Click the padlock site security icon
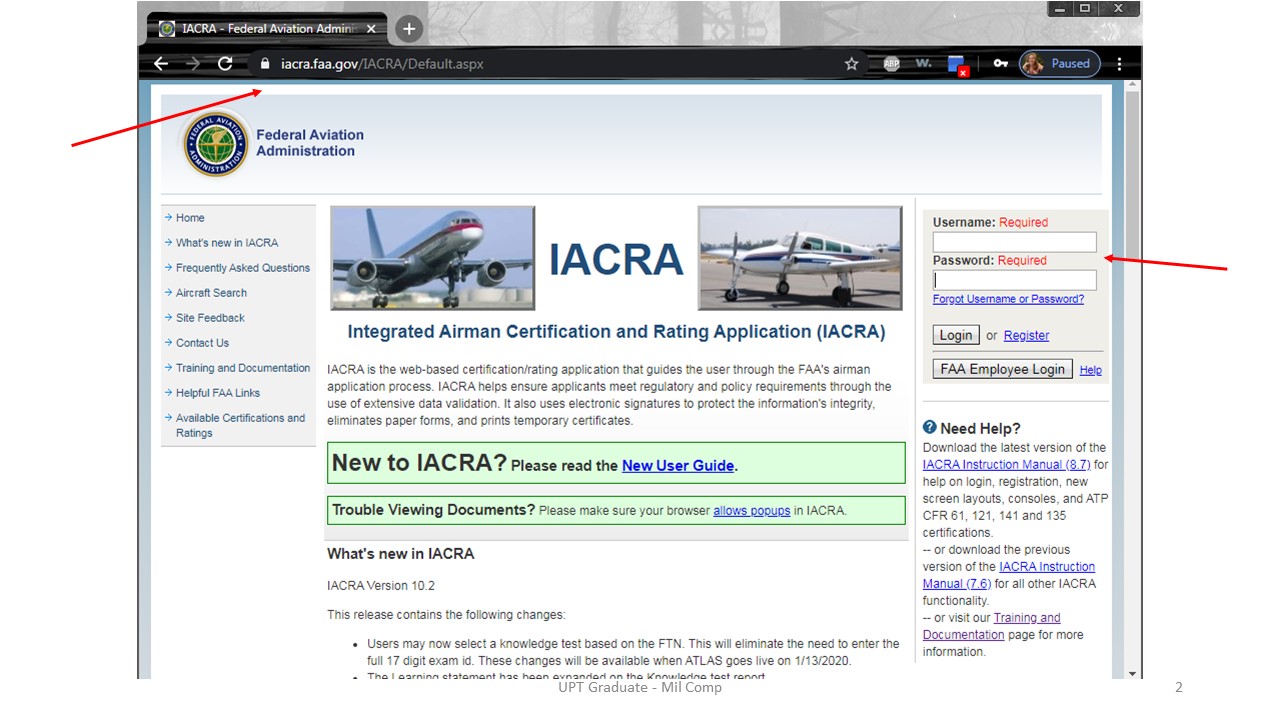The width and height of the screenshot is (1280, 720). click(x=265, y=64)
